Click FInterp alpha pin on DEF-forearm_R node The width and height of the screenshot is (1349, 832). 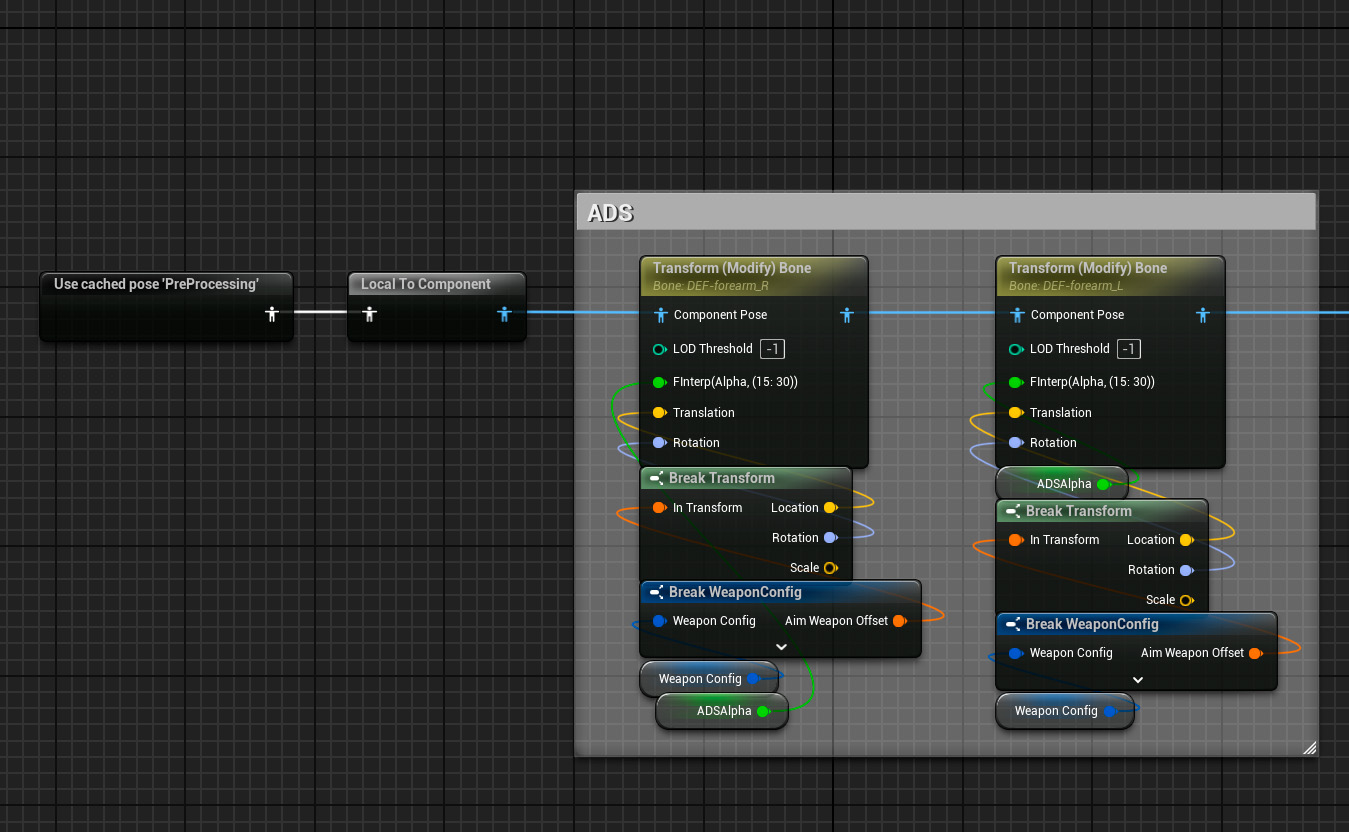(659, 382)
